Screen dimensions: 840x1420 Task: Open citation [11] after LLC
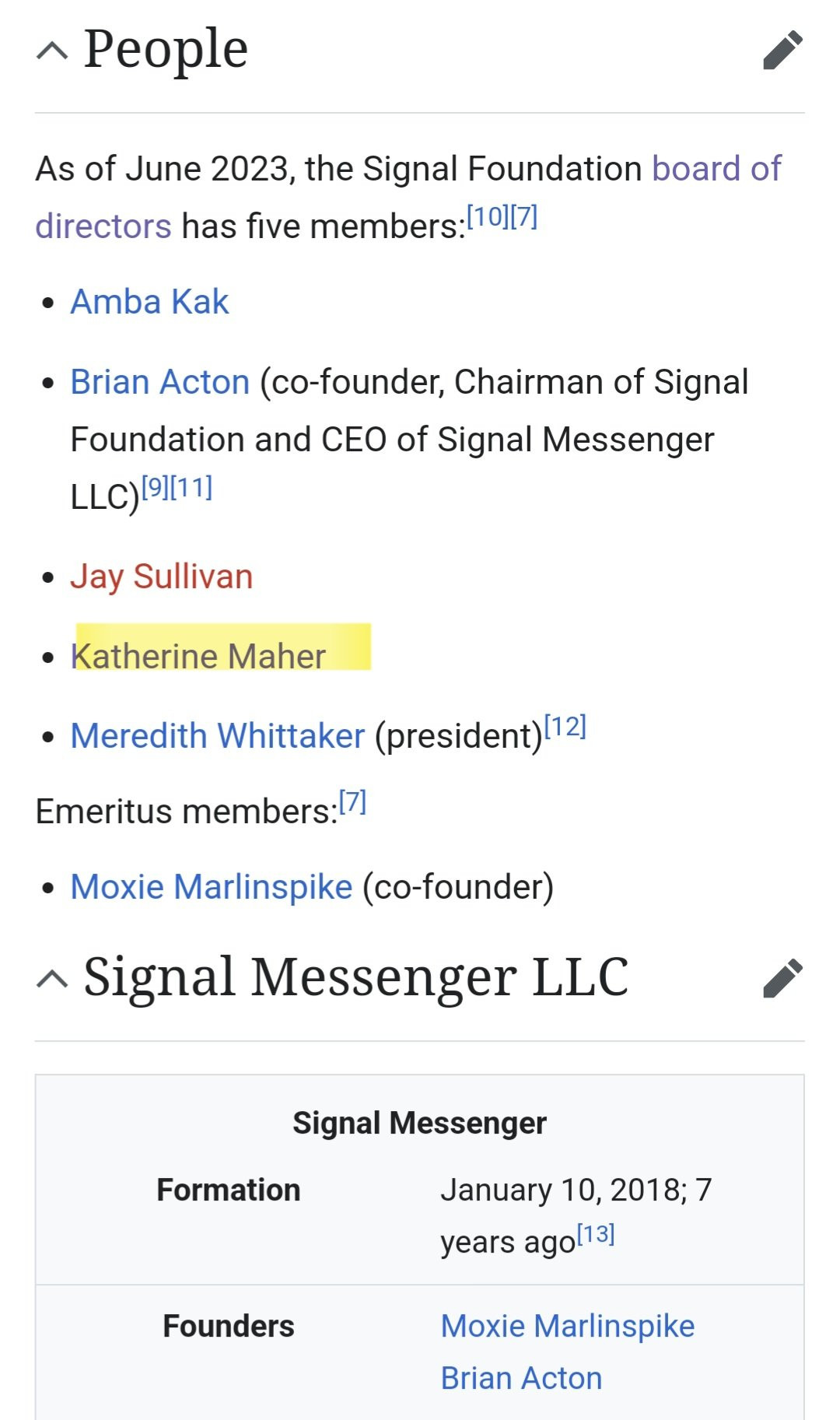[x=191, y=488]
